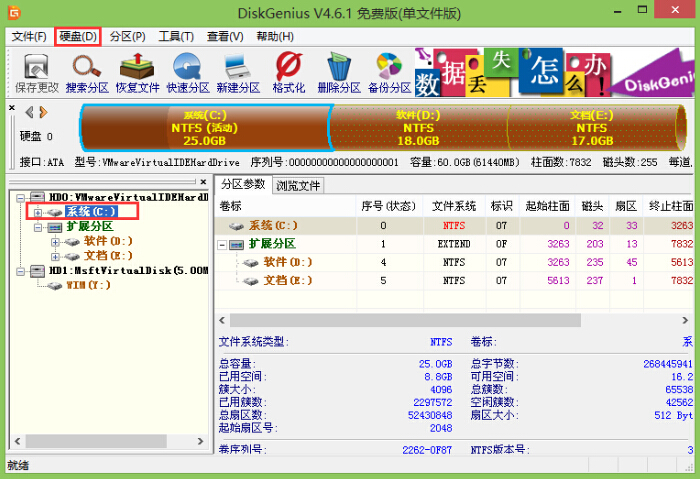Click the 删除分区 delete partition icon

[338, 73]
